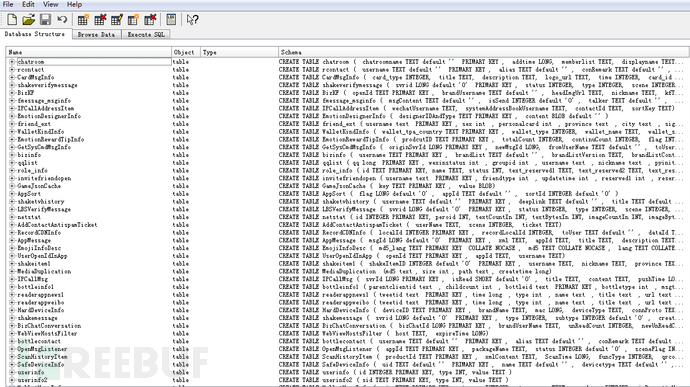This screenshot has width=690, height=387.
Task: Open the Edit menu
Action: [28, 4]
